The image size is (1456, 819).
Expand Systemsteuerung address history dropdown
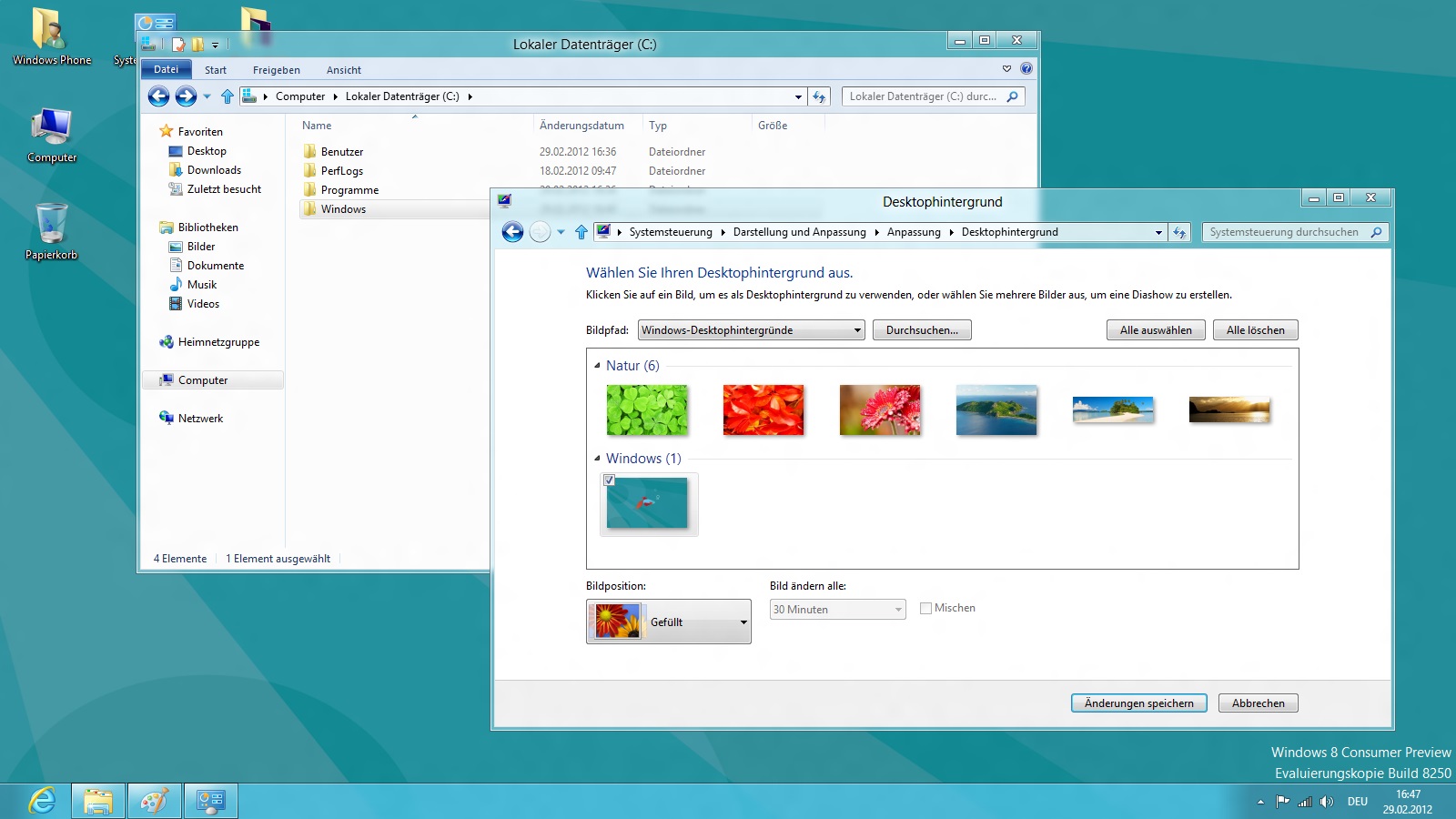tap(1158, 232)
